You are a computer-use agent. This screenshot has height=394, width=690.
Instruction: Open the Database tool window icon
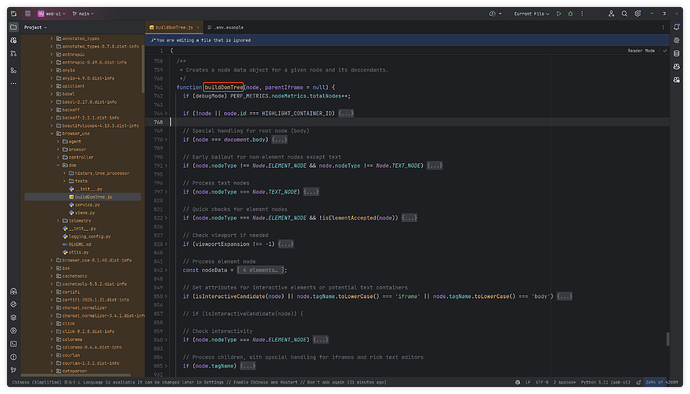click(676, 54)
